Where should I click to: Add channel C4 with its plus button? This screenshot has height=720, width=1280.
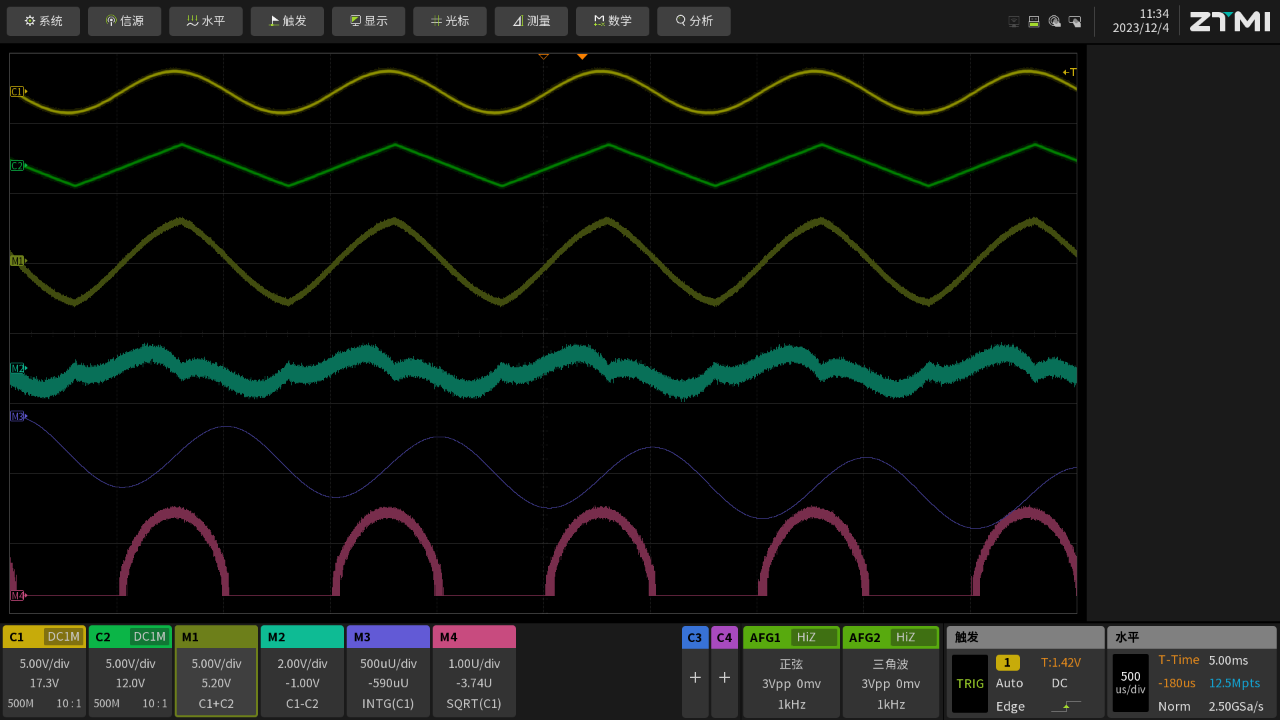coord(724,677)
